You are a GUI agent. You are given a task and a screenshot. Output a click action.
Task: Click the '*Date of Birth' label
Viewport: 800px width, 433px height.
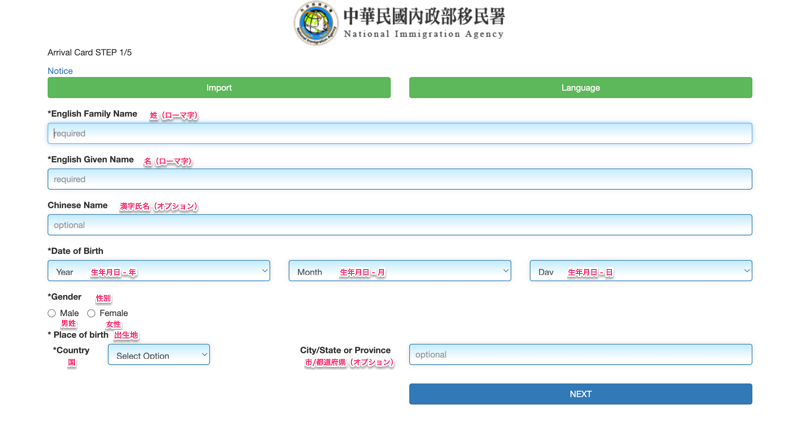[76, 251]
